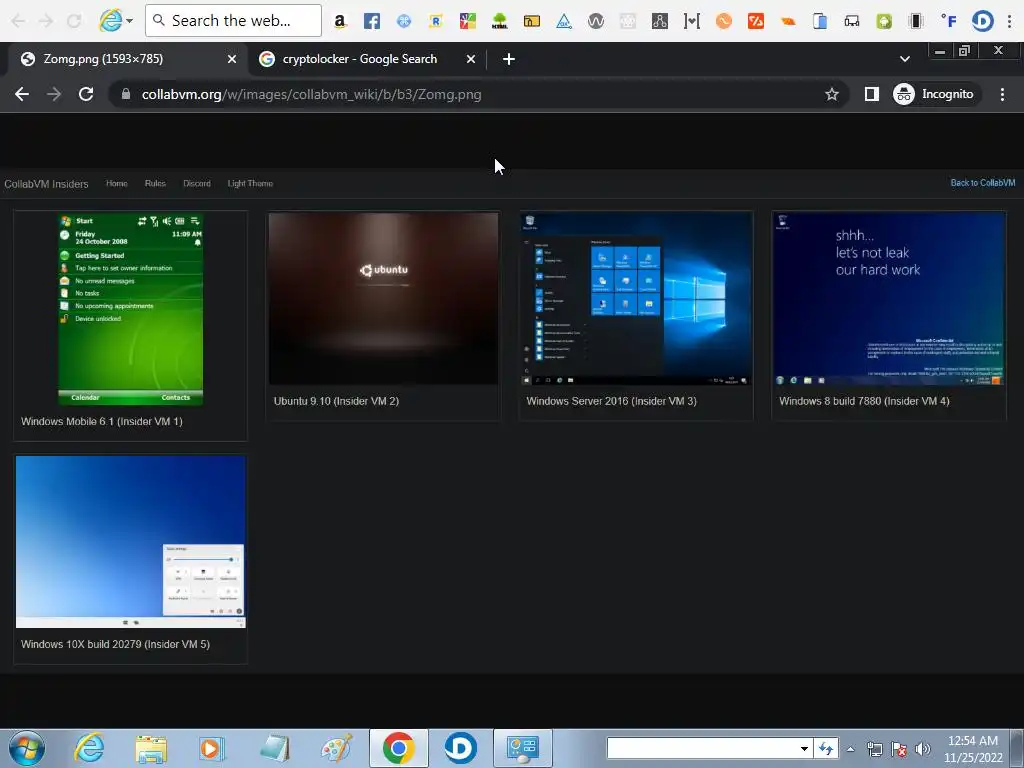Expand the taskbar address dropdown arrow
Screen dimensions: 1024x768
(805, 748)
